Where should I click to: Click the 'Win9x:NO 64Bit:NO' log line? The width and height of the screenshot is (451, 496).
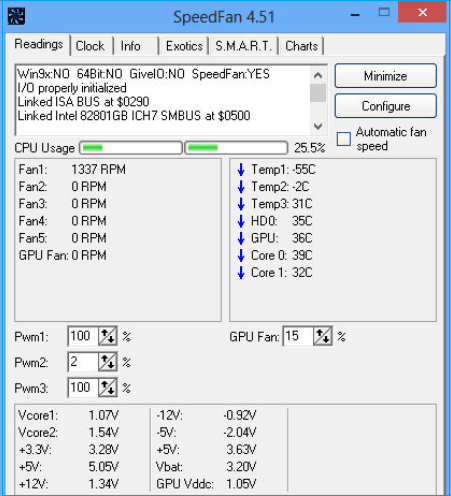(x=143, y=74)
